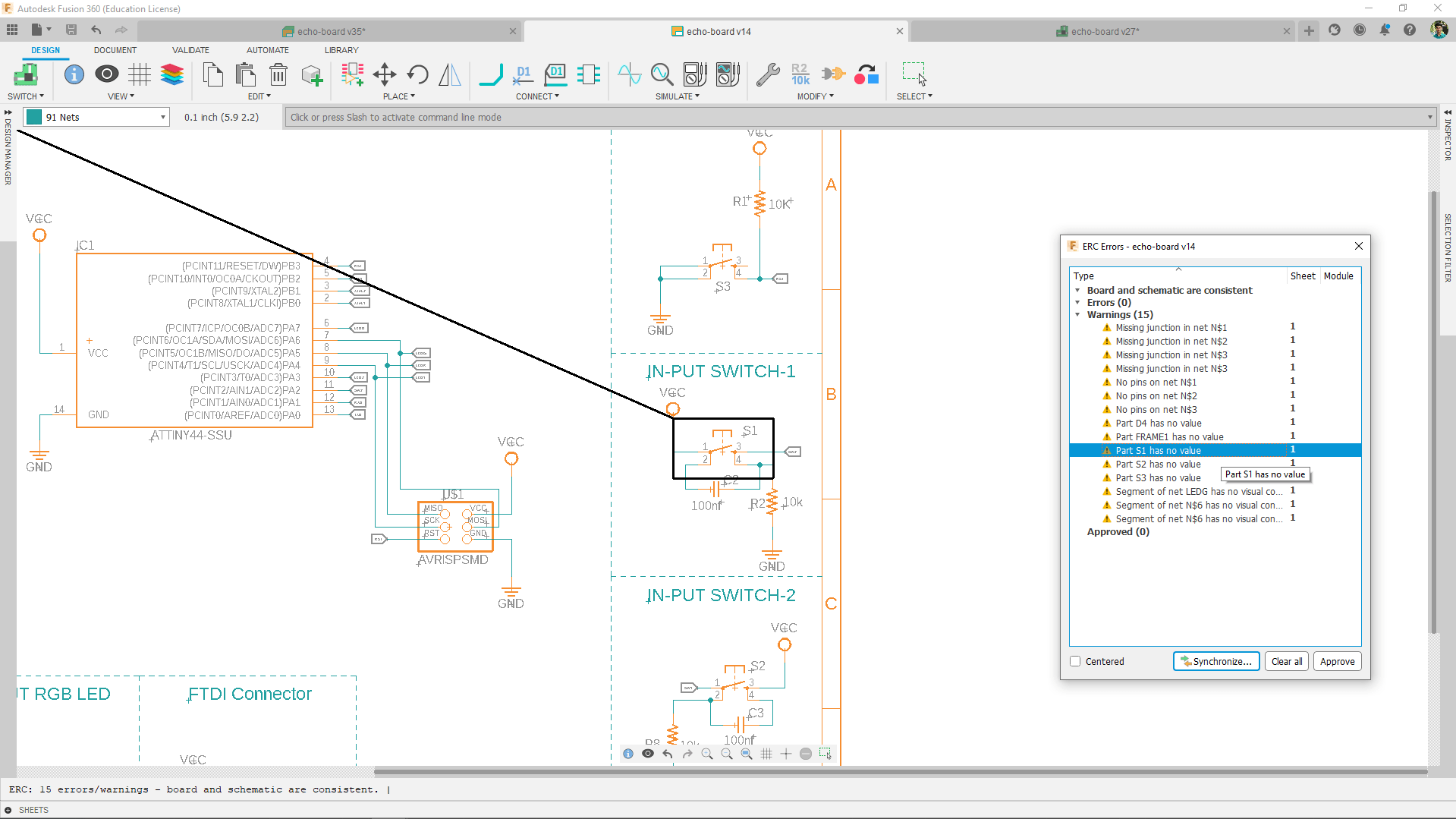Click the Synchronize... button
The height and width of the screenshot is (819, 1456).
click(1216, 661)
